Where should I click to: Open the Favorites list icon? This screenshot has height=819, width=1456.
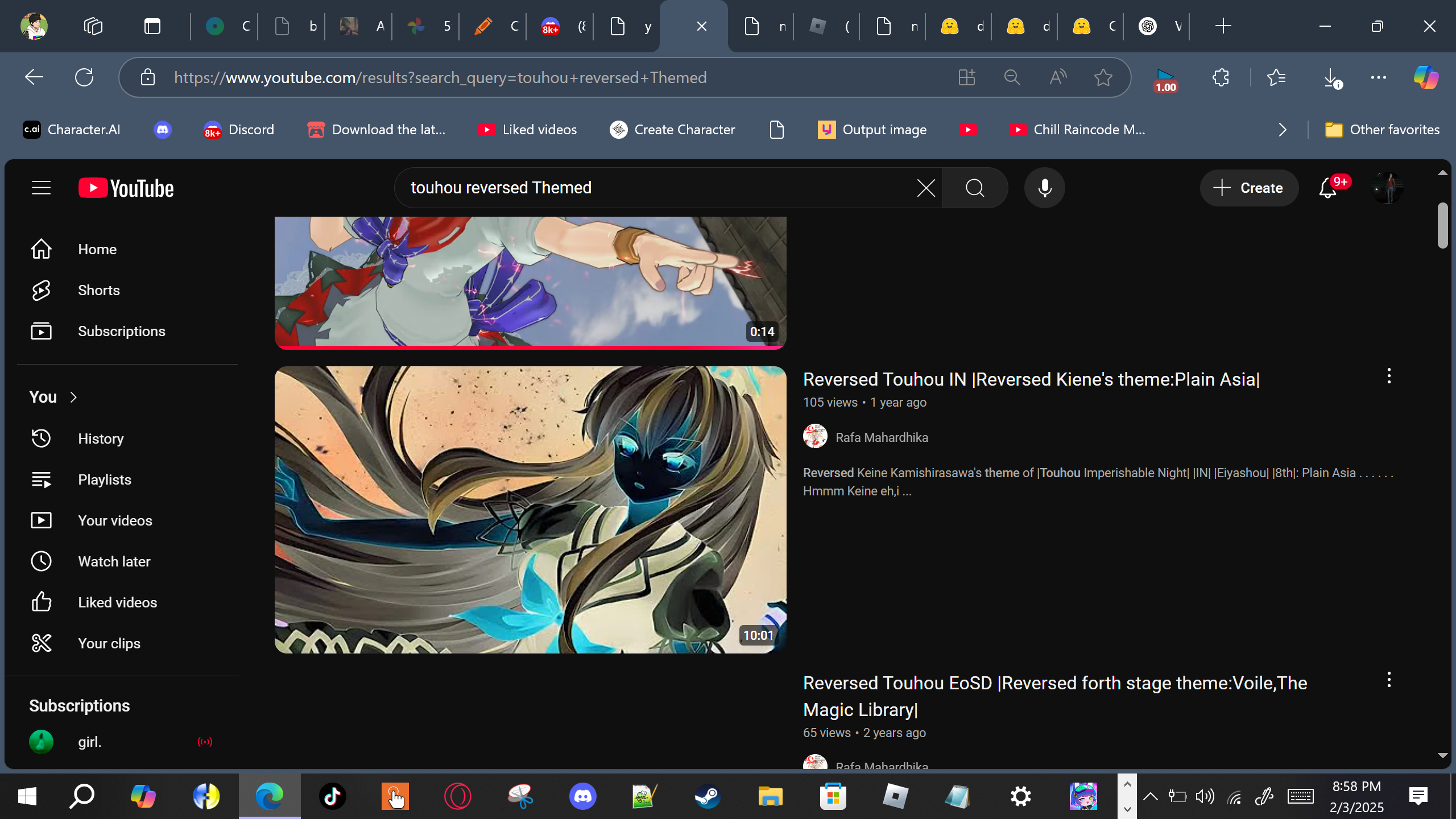point(1276,77)
